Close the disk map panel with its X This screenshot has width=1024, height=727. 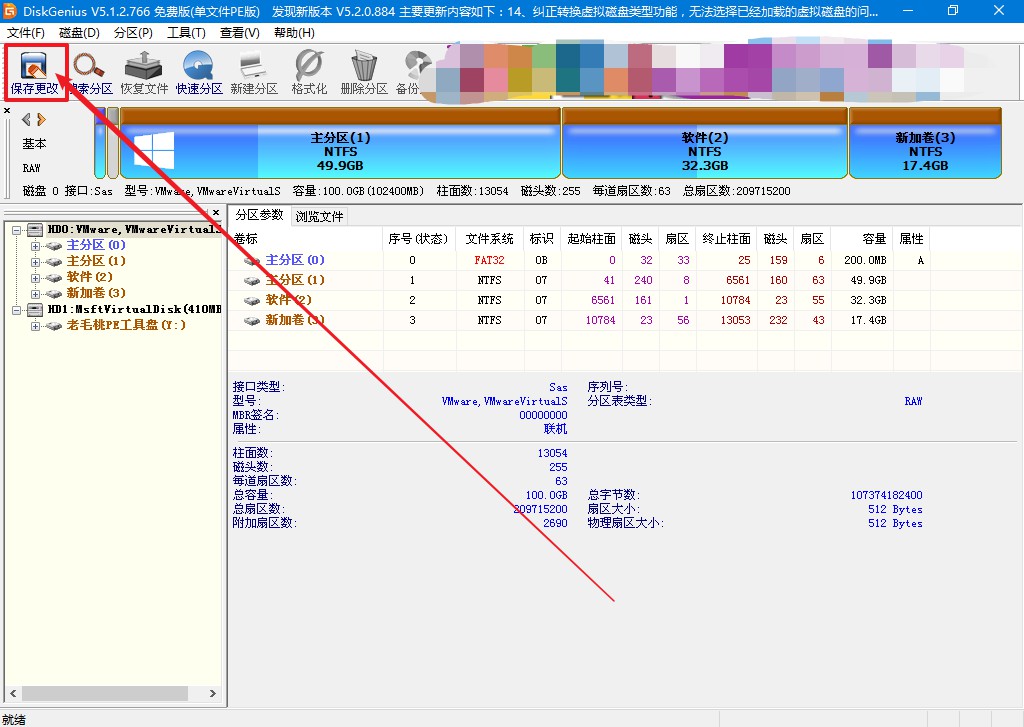point(7,111)
